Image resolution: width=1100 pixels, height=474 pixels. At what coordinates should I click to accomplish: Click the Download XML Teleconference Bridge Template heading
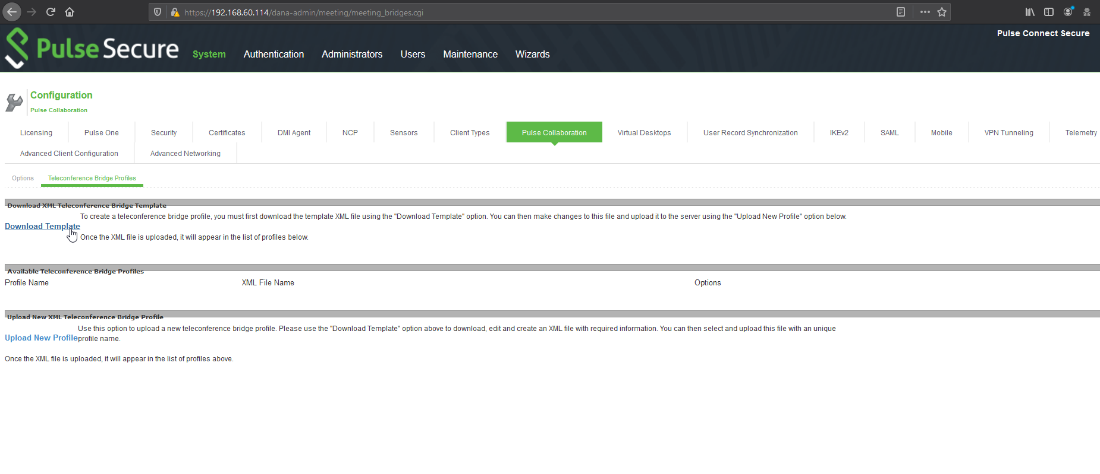click(87, 205)
